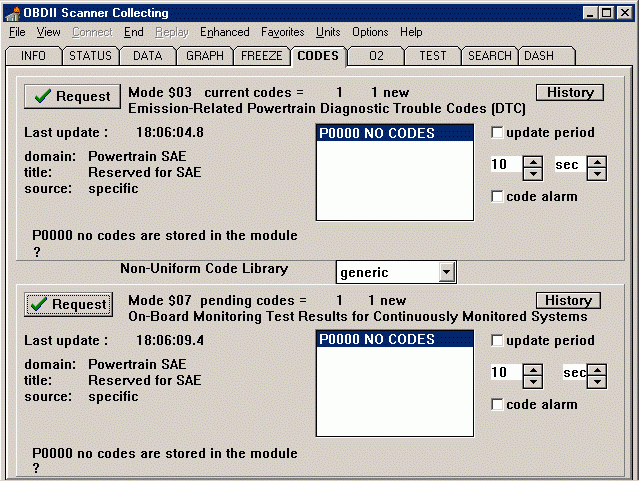Screen dimensions: 639x481
Task: Switch to the STATUS tab
Action: pyautogui.click(x=90, y=56)
